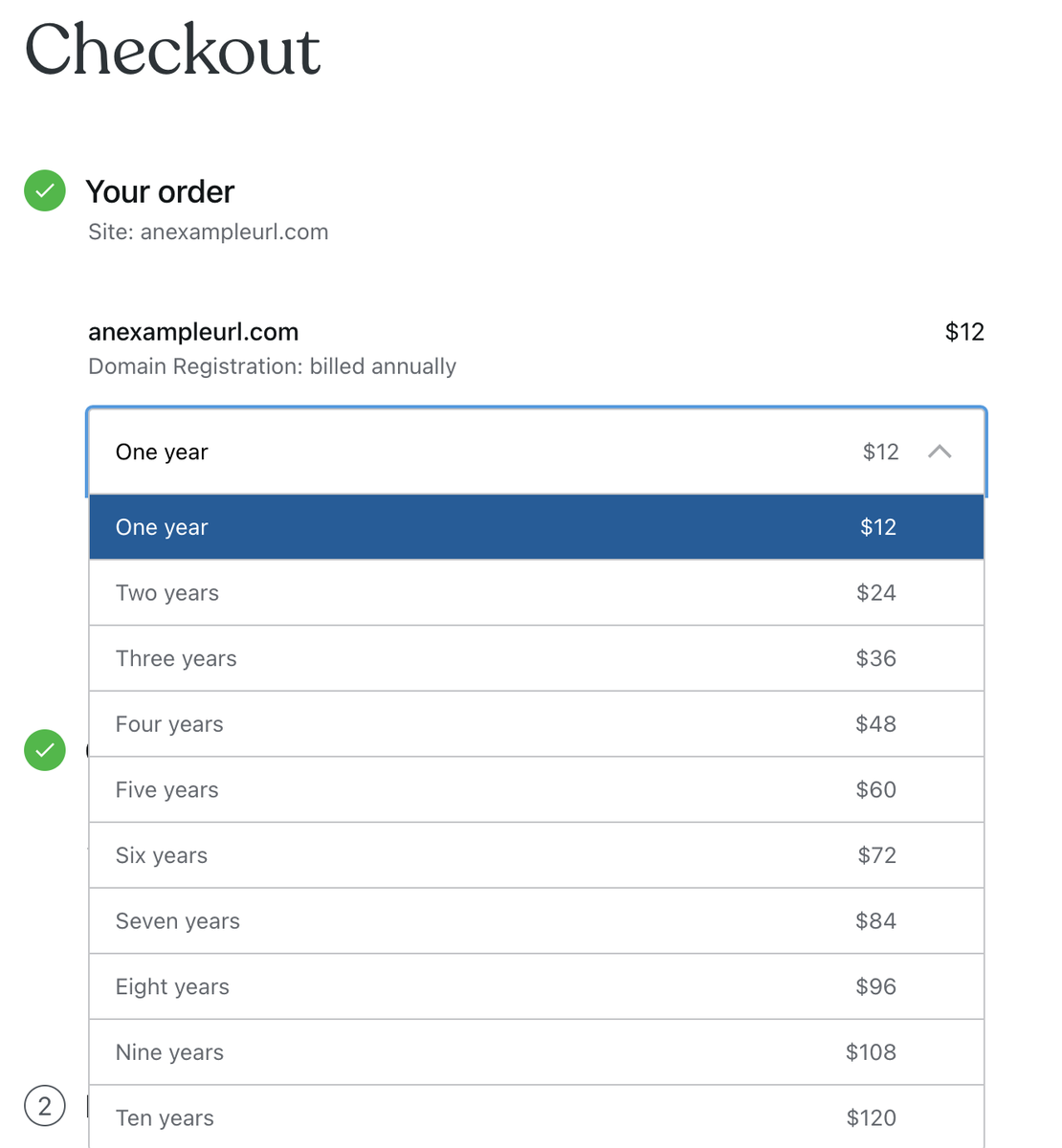Pick the Four years registration term
Image resolution: width=1062 pixels, height=1148 pixels.
536,724
